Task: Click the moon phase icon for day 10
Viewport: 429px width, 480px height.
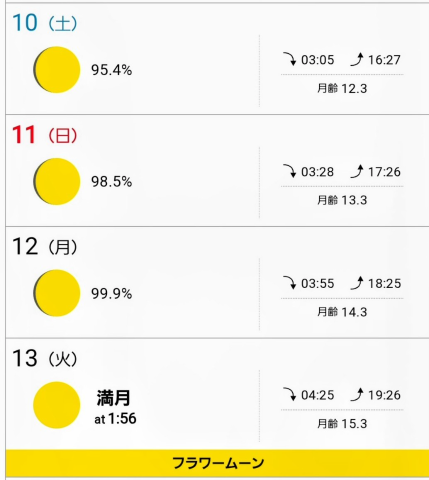Action: click(x=57, y=70)
